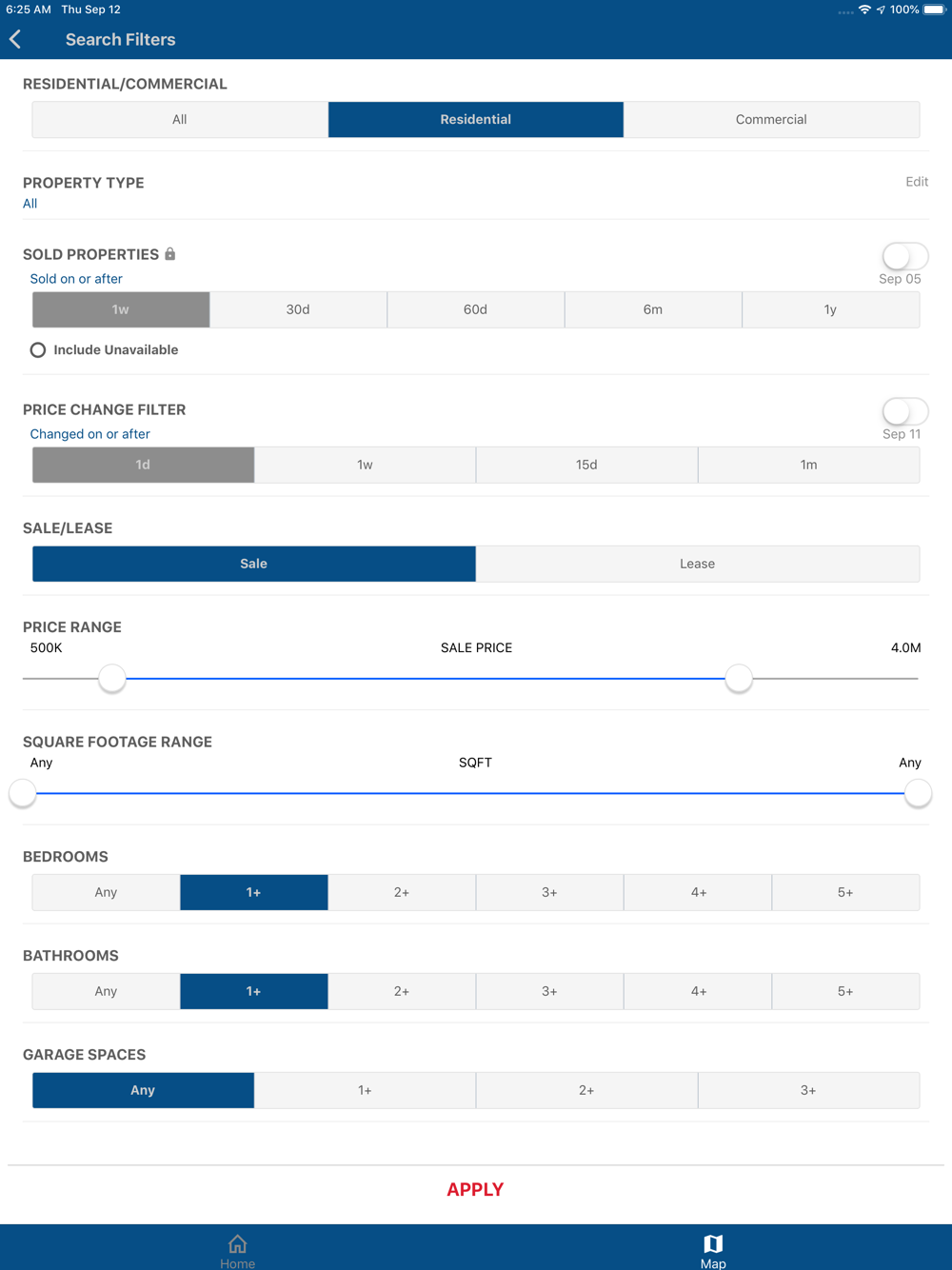Click the minimum square footage slider handle
952x1270 pixels.
(23, 793)
